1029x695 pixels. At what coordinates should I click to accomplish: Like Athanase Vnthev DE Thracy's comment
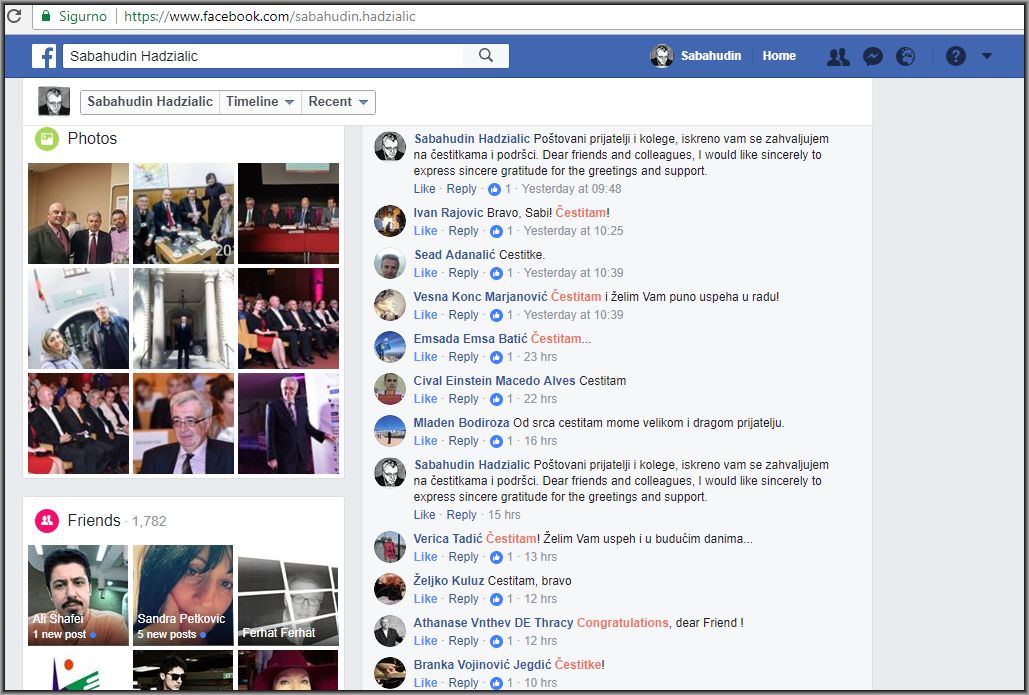click(x=425, y=641)
